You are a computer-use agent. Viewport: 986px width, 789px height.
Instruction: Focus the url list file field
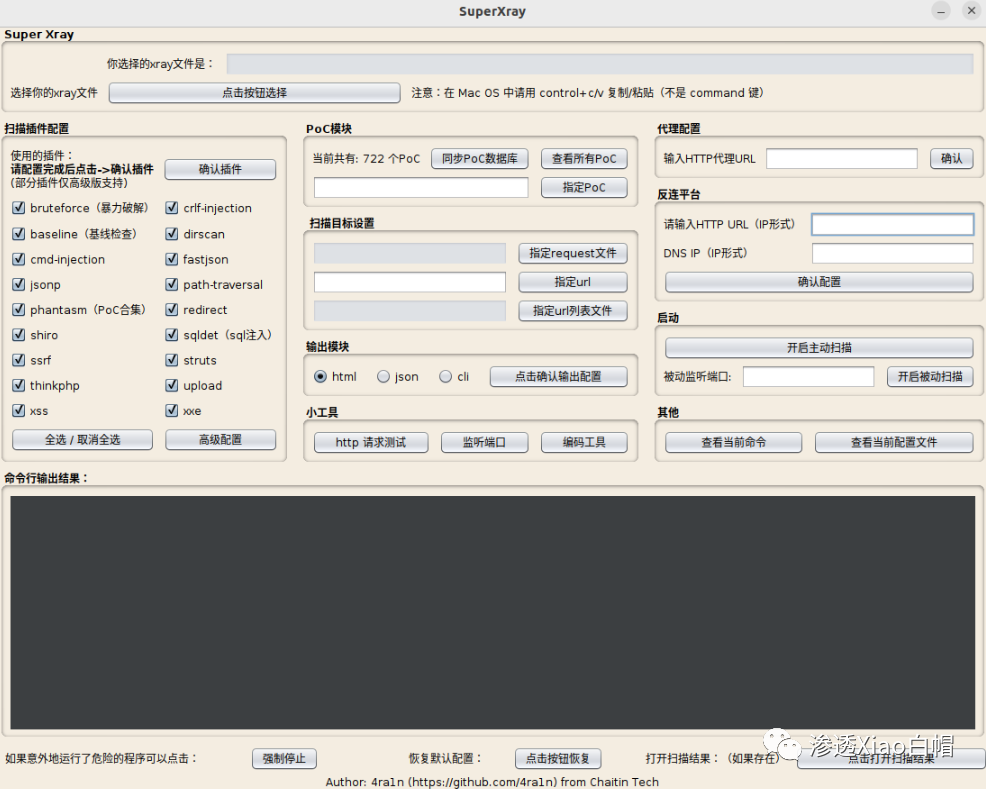[410, 311]
